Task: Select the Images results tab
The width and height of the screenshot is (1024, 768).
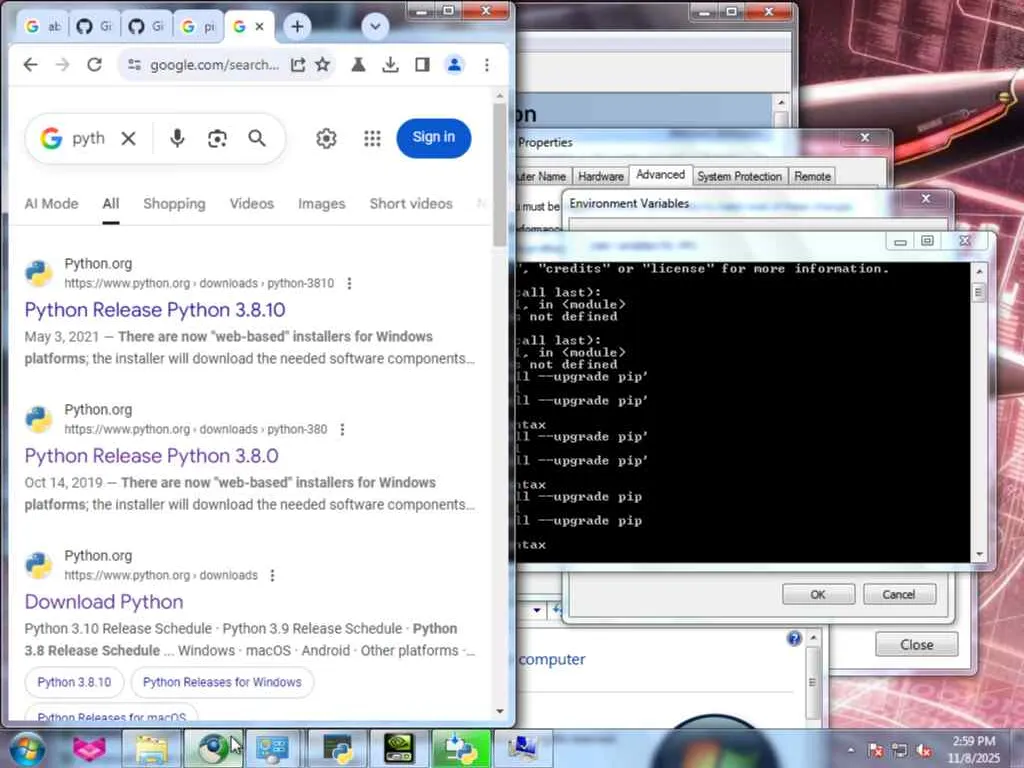Action: coord(321,204)
